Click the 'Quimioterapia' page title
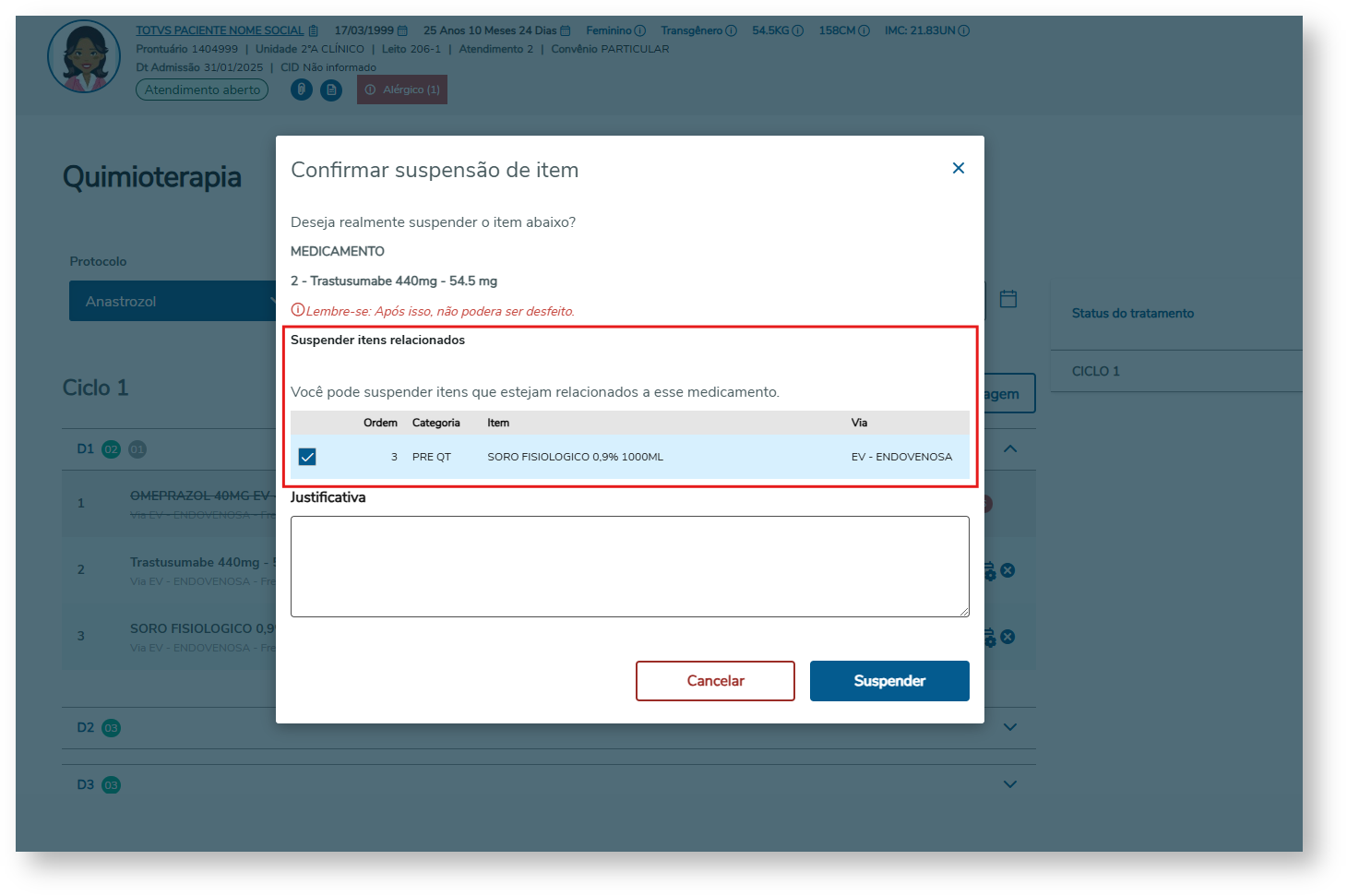This screenshot has height=896, width=1347. [x=152, y=177]
